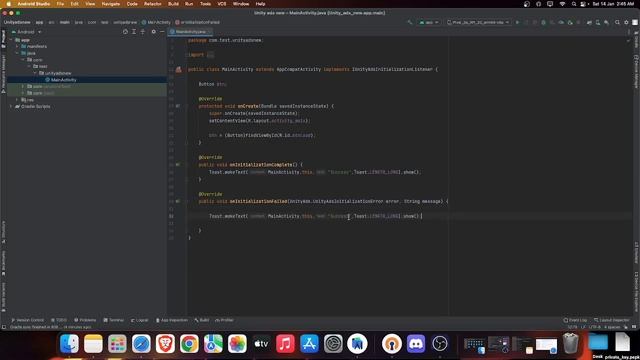The image size is (640, 360).
Task: Click the green Run app button
Action: (x=517, y=22)
